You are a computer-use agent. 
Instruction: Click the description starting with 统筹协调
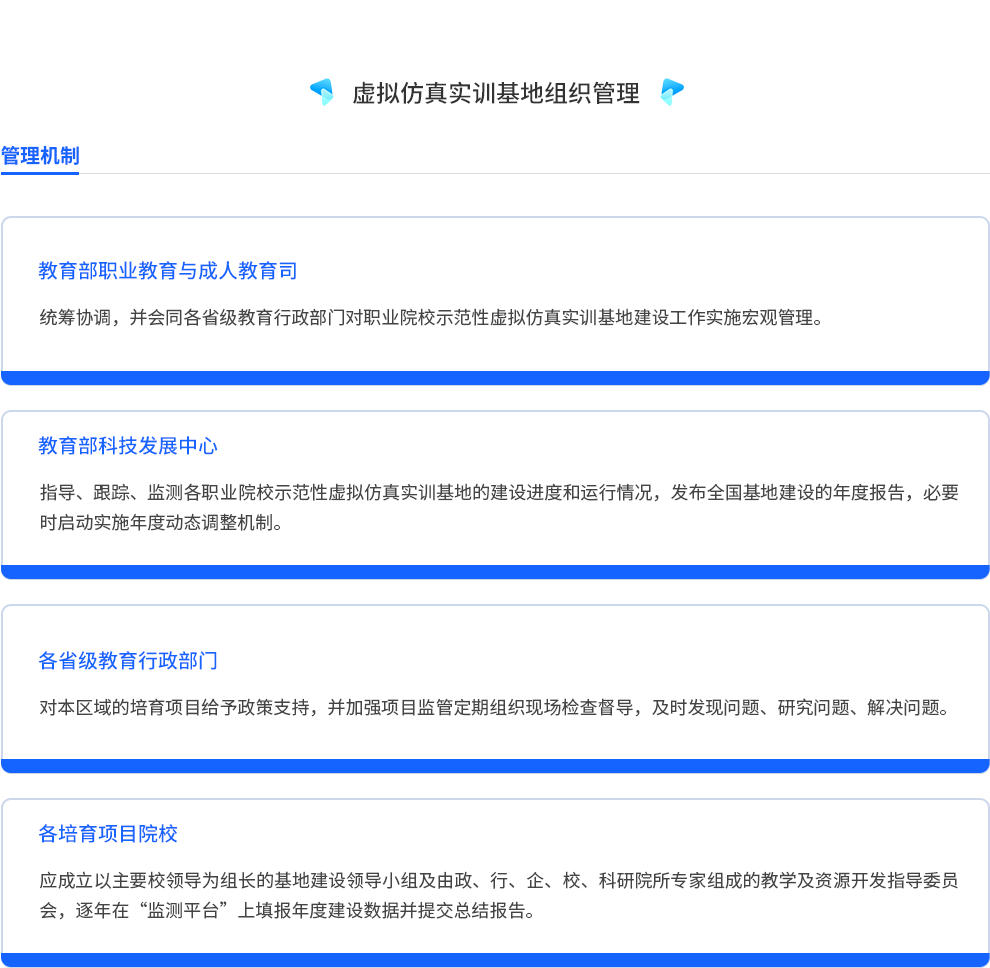click(x=432, y=318)
